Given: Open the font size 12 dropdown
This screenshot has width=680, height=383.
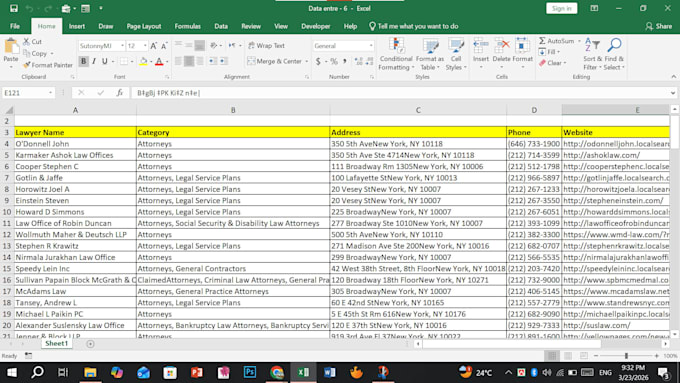Looking at the screenshot, I should coord(145,46).
